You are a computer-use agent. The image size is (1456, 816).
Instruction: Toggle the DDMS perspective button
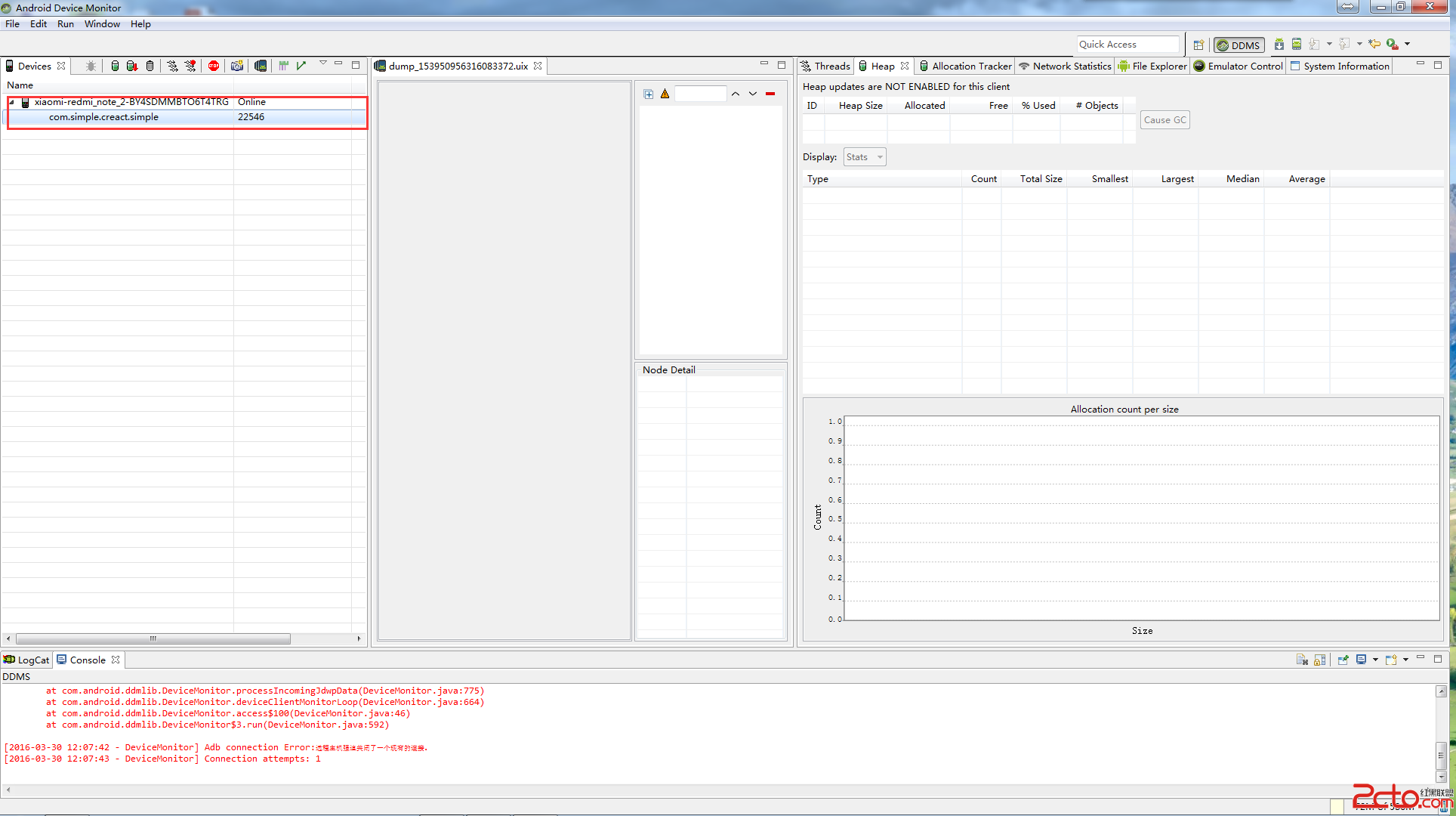coord(1239,45)
